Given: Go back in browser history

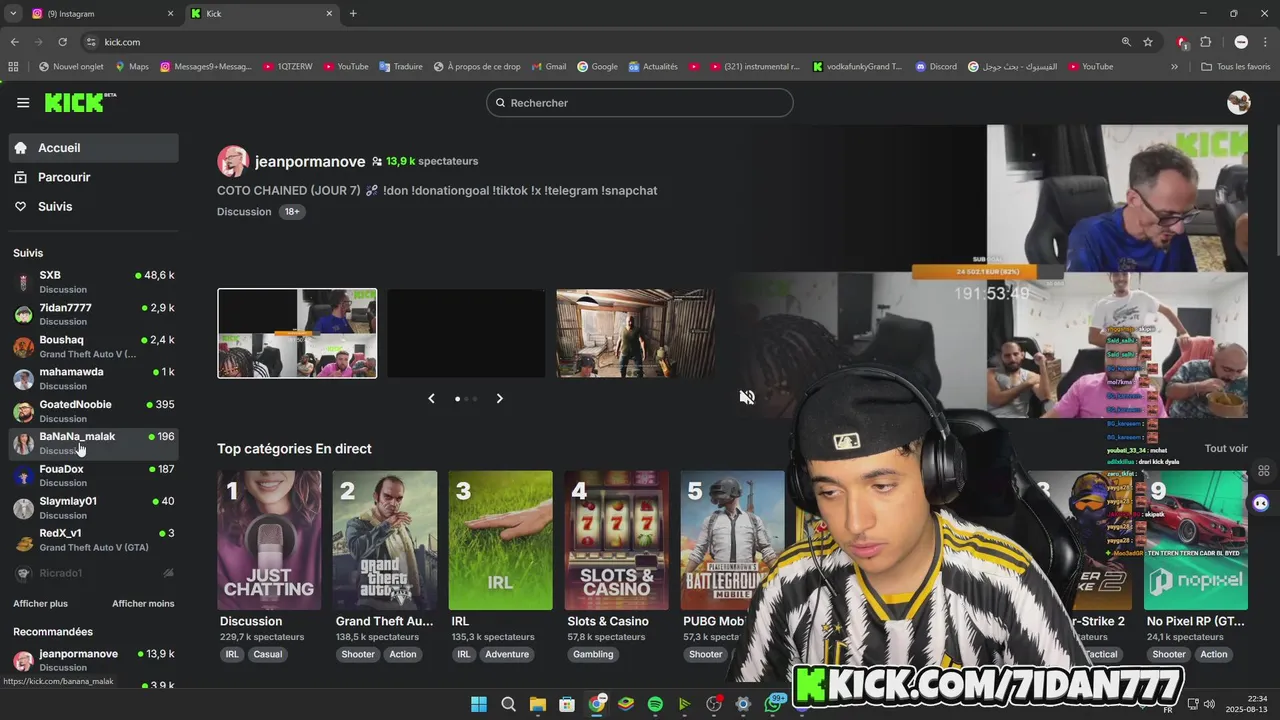Looking at the screenshot, I should pos(14,42).
